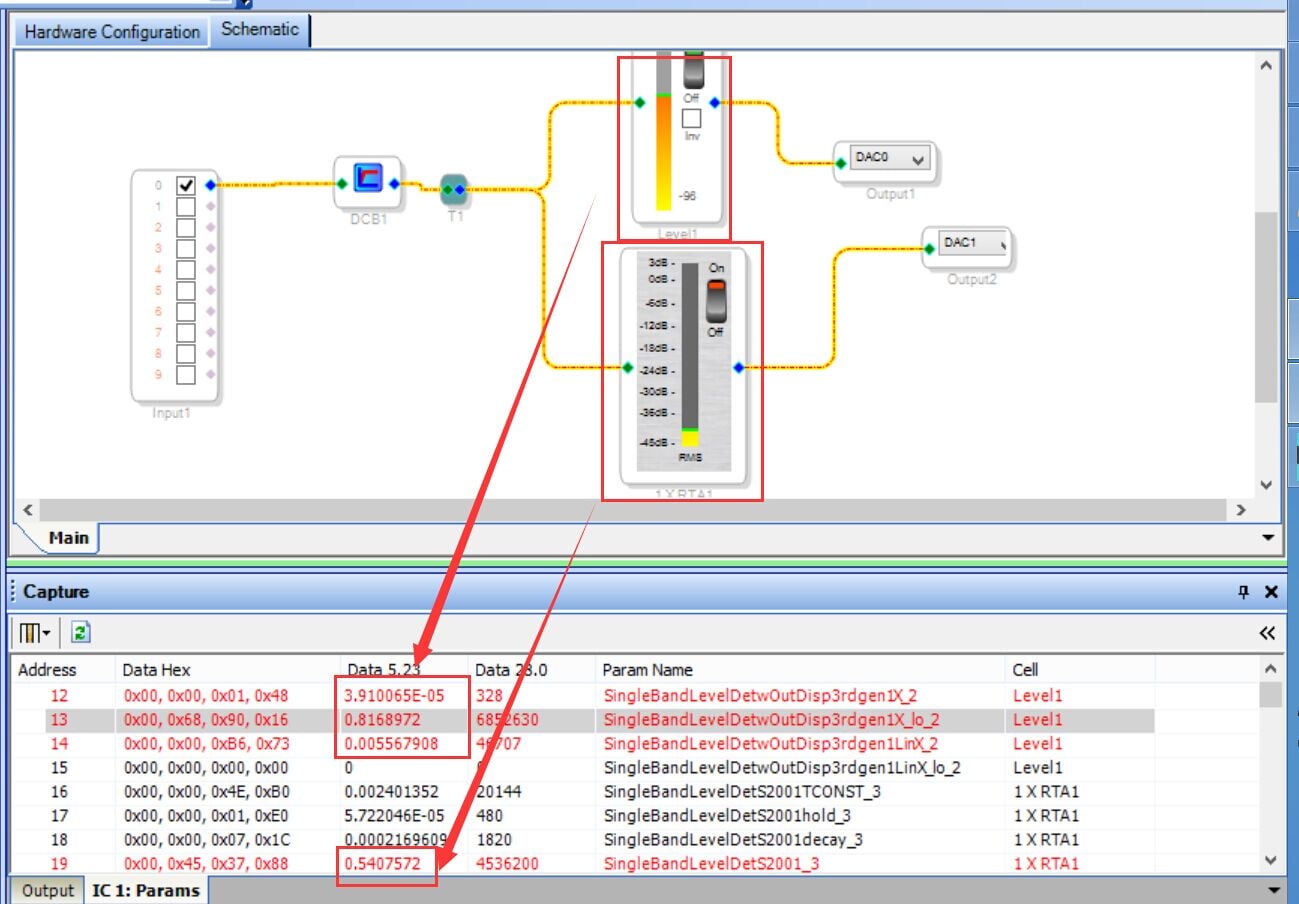The width and height of the screenshot is (1299, 904).
Task: Sort by the Param Name column header
Action: pos(800,670)
